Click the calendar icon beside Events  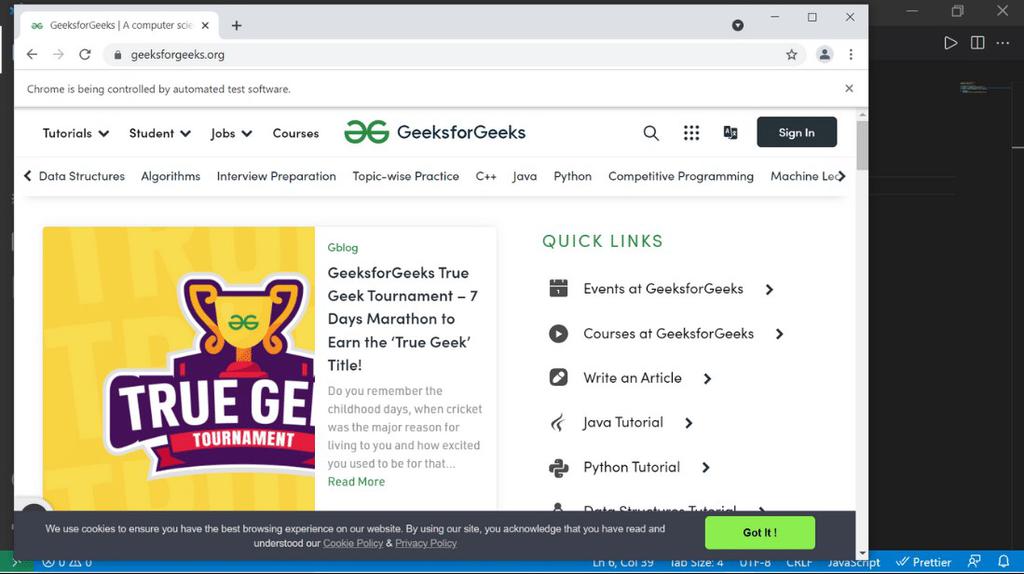tap(558, 288)
